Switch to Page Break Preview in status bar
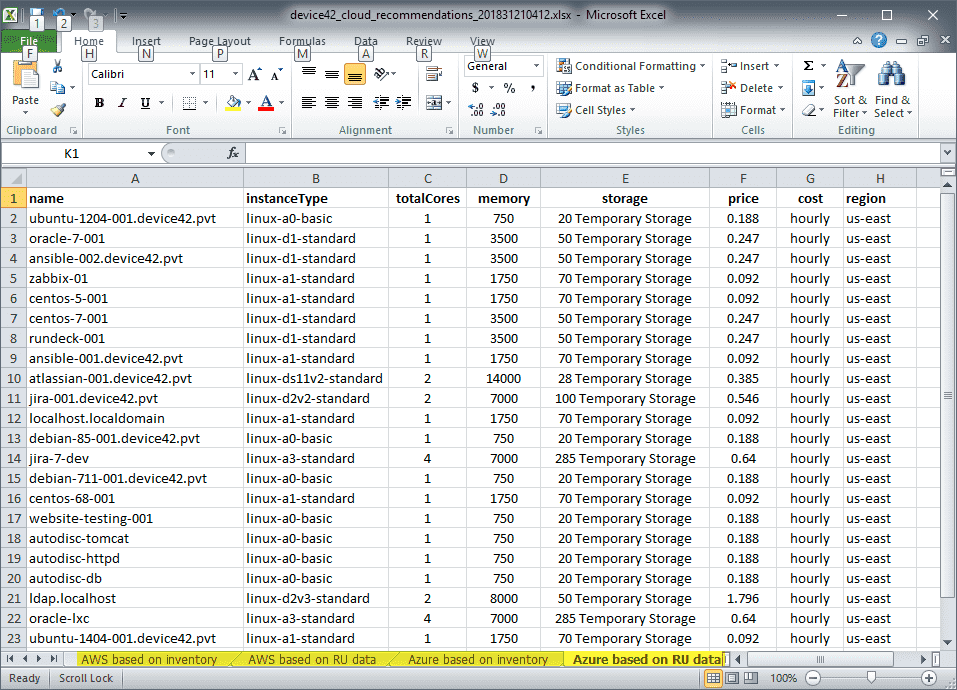The width and height of the screenshot is (957, 690). coord(751,678)
